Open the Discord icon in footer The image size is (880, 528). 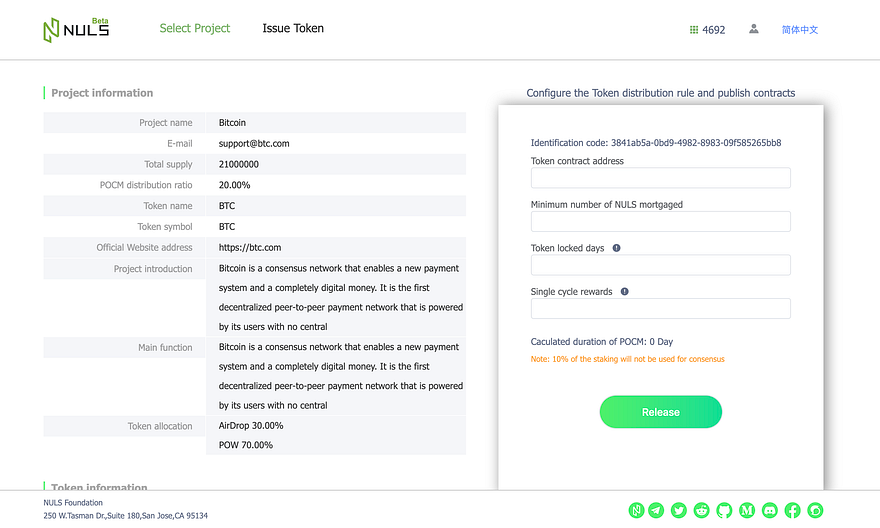point(770,510)
